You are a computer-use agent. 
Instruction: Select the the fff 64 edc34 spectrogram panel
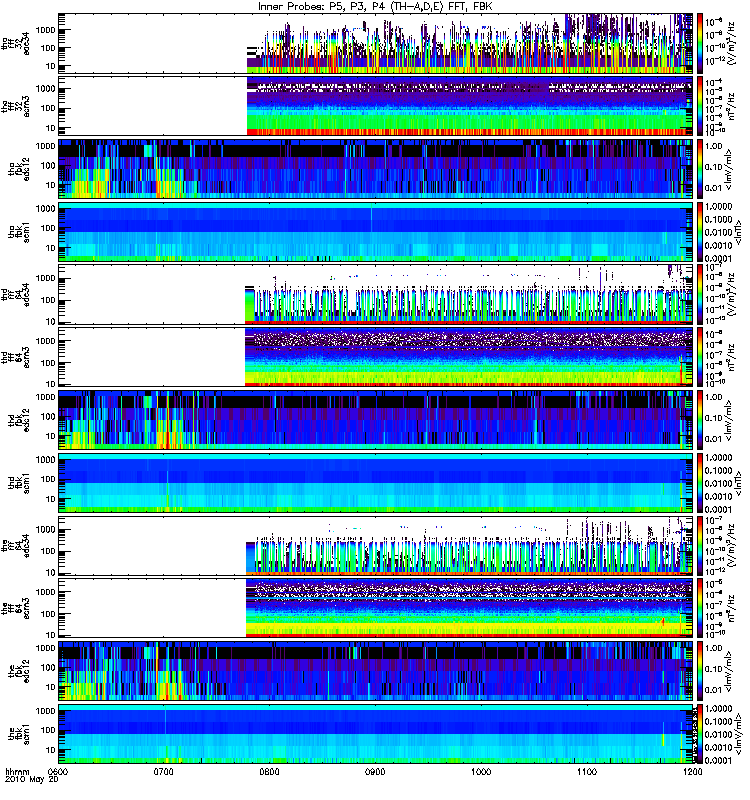tap(376, 546)
